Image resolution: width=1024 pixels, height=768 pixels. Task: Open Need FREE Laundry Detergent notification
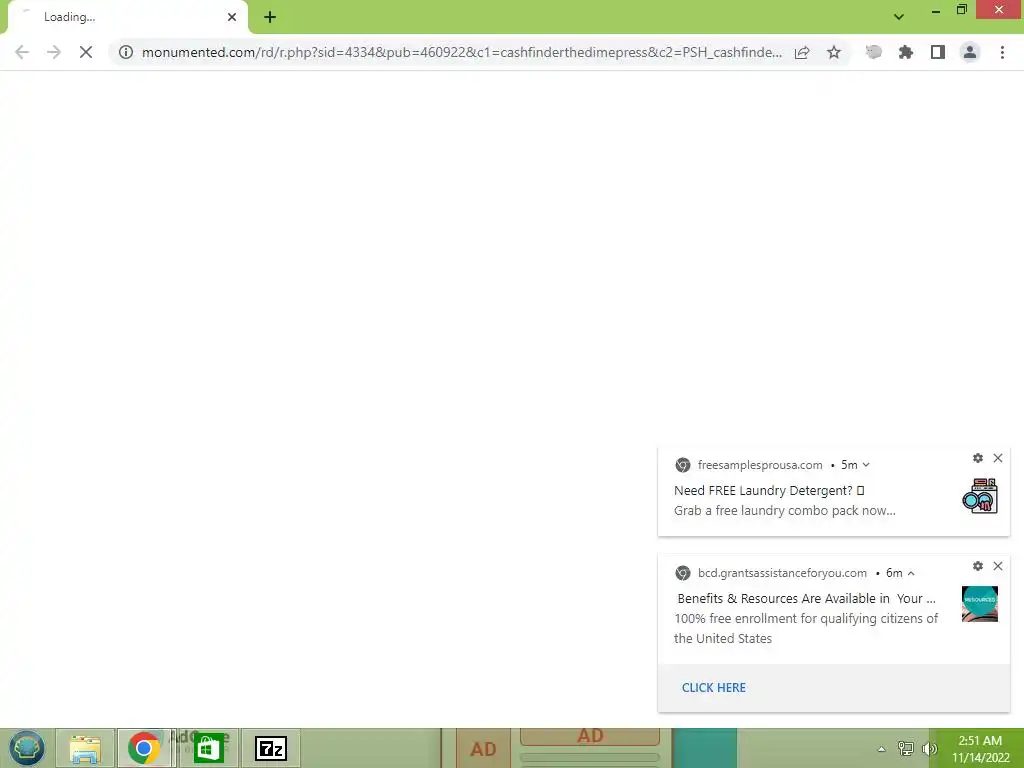pos(769,490)
